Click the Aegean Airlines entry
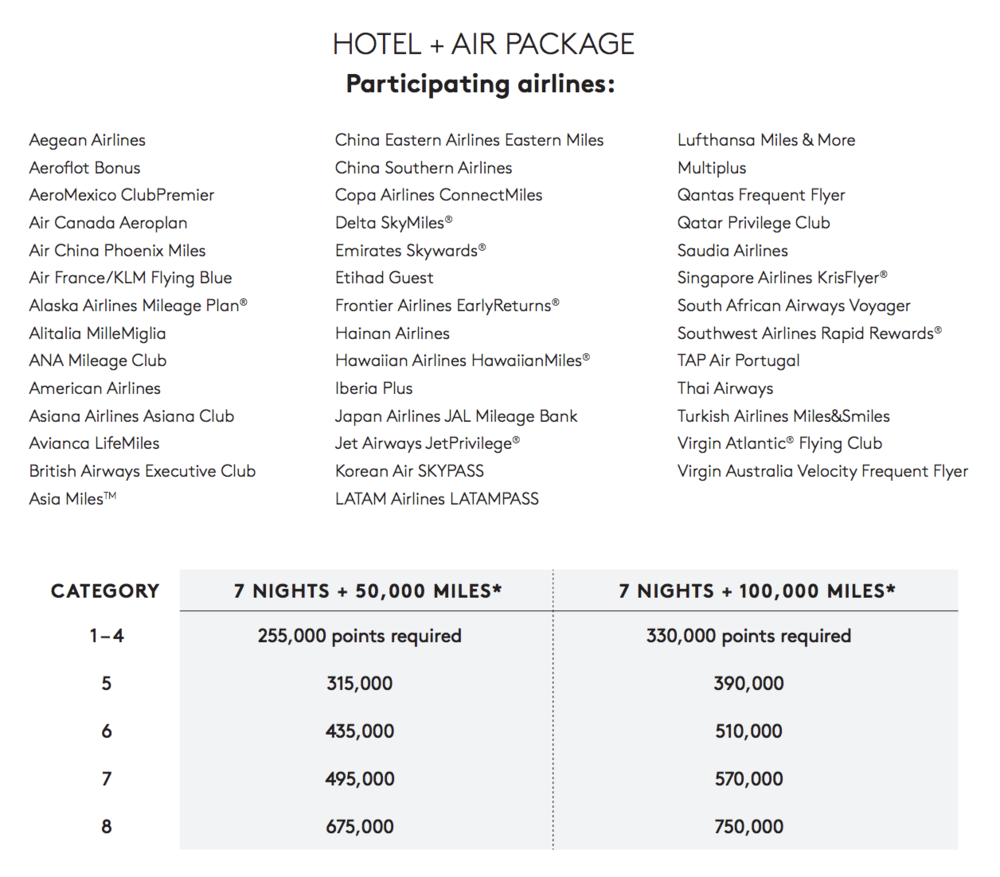1000x877 pixels. 87,140
